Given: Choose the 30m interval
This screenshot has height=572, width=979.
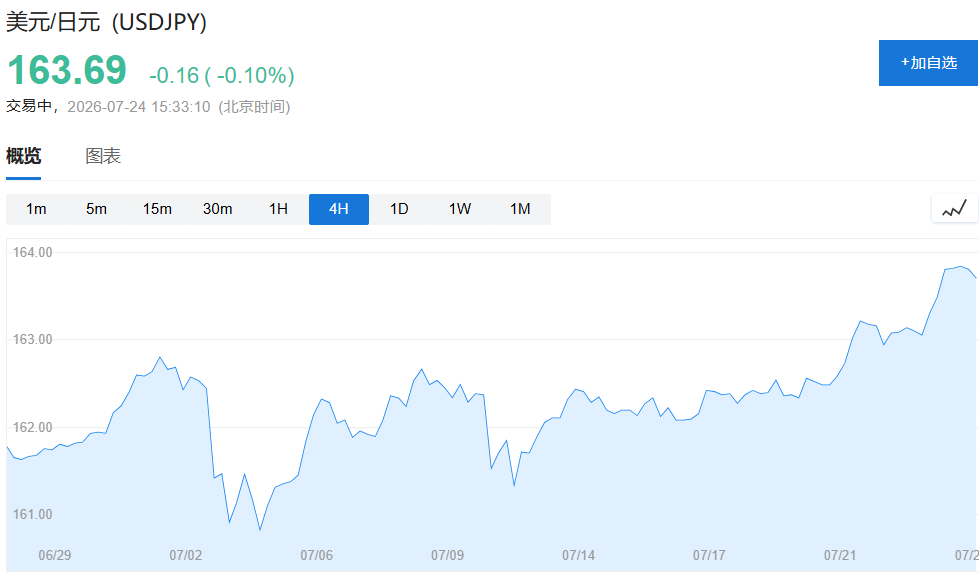Looking at the screenshot, I should 218,209.
